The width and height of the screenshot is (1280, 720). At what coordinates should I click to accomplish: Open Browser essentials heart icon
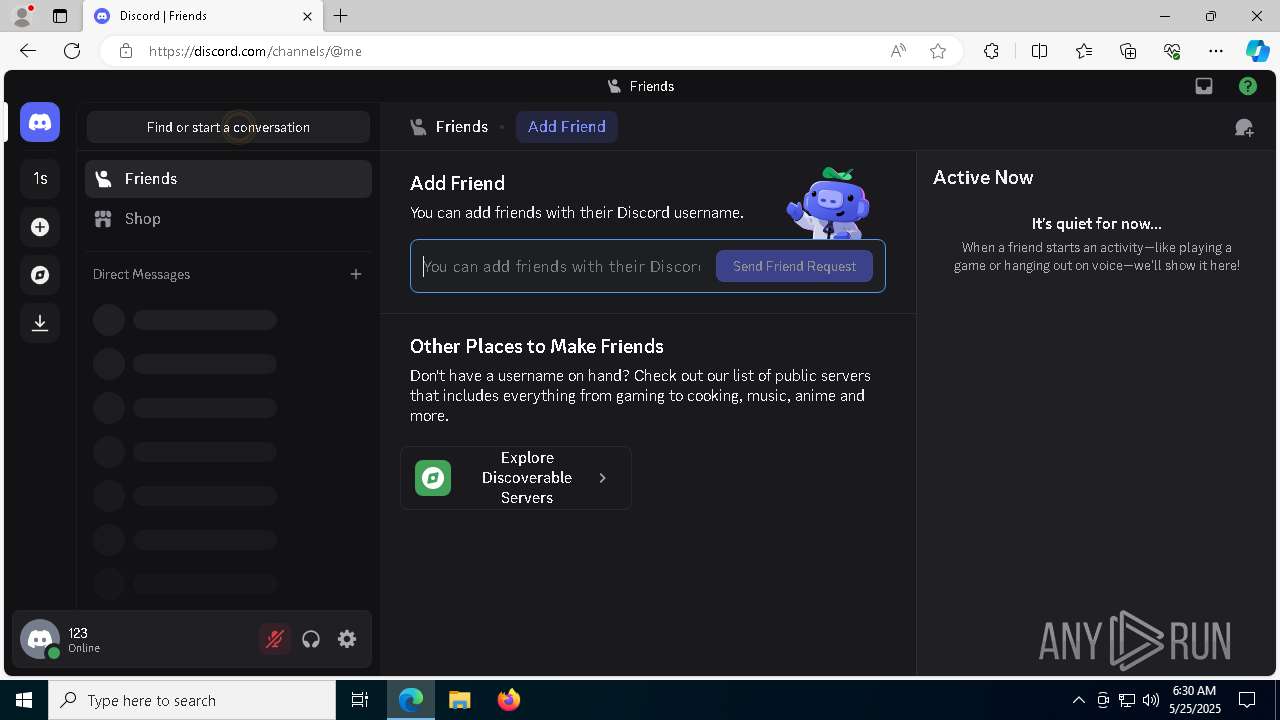click(1172, 51)
